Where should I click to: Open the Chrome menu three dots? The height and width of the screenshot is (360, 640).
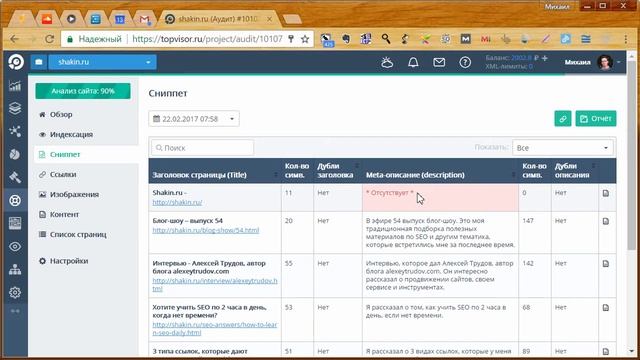625,39
